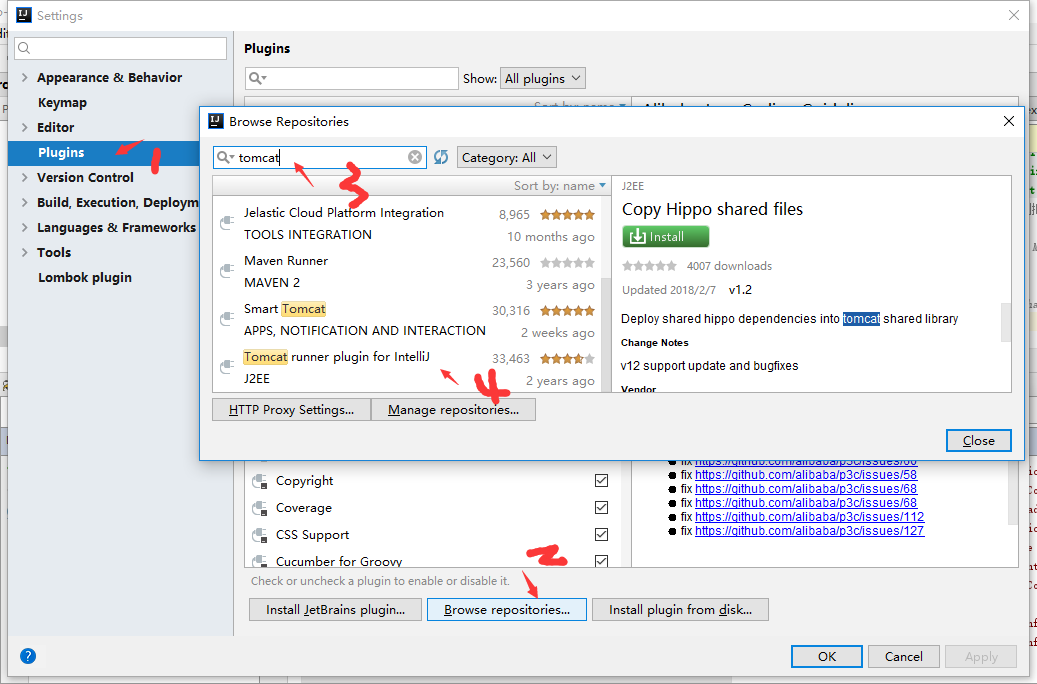Expand the Appearance & Behavior section
1037x684 pixels.
pyautogui.click(x=25, y=78)
